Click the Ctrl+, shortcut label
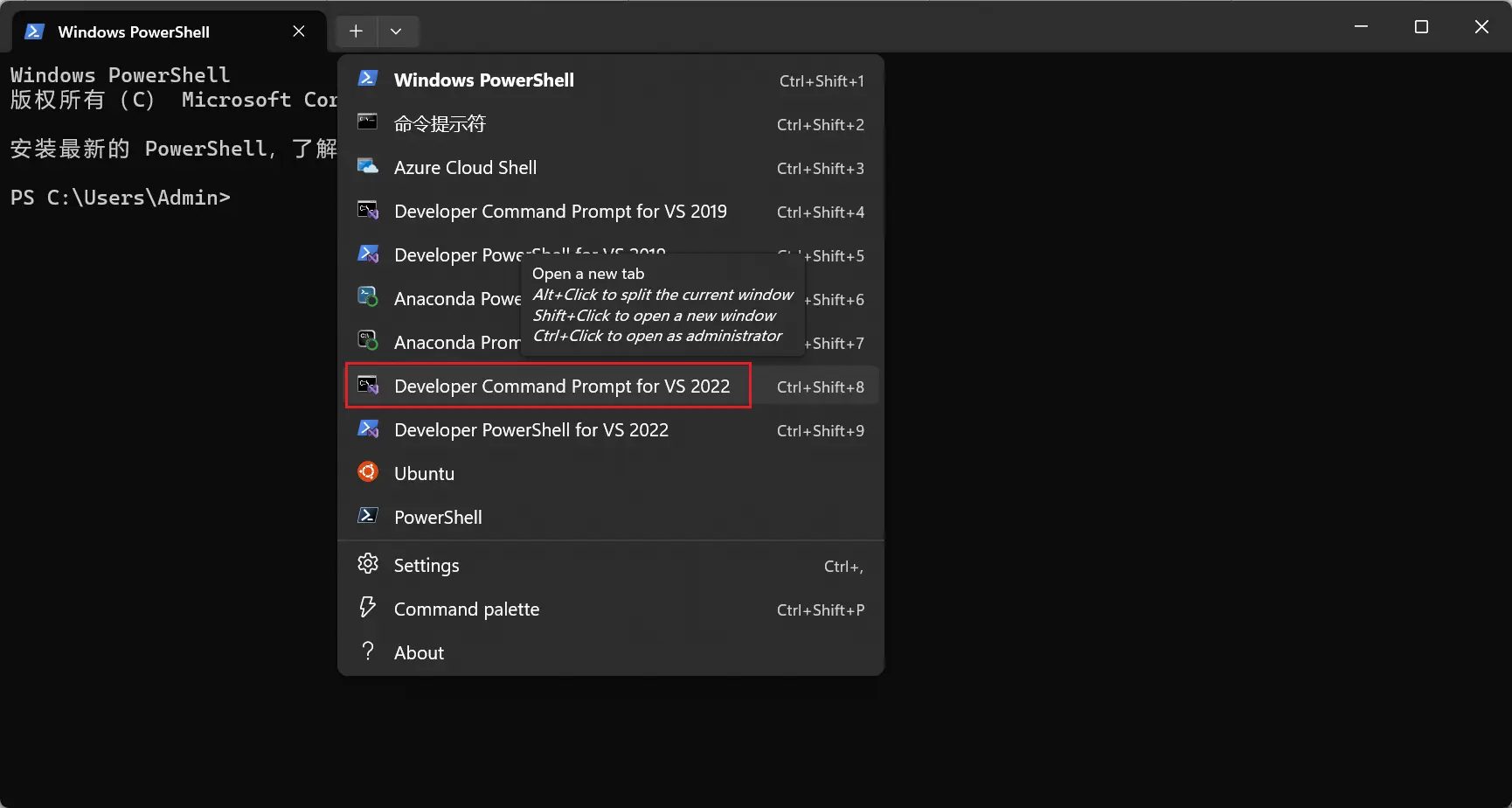 point(843,567)
